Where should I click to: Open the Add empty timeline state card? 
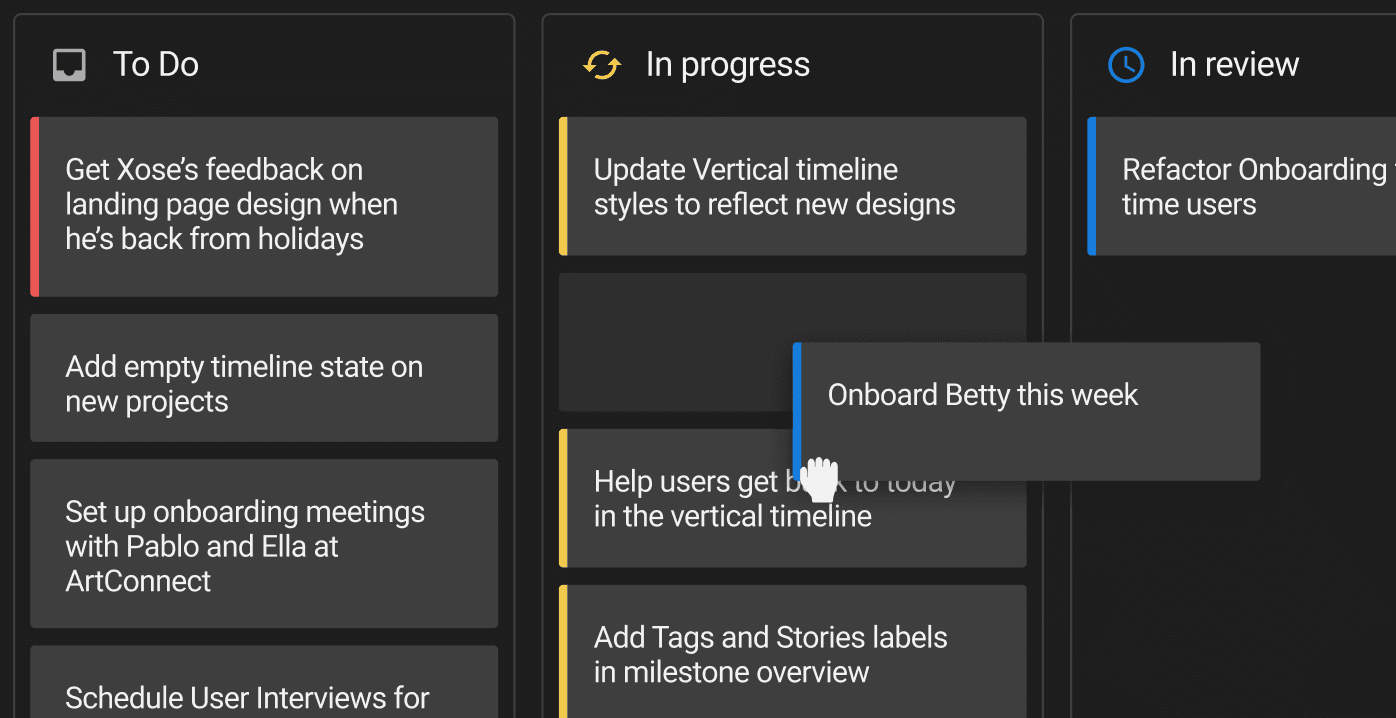pos(266,378)
